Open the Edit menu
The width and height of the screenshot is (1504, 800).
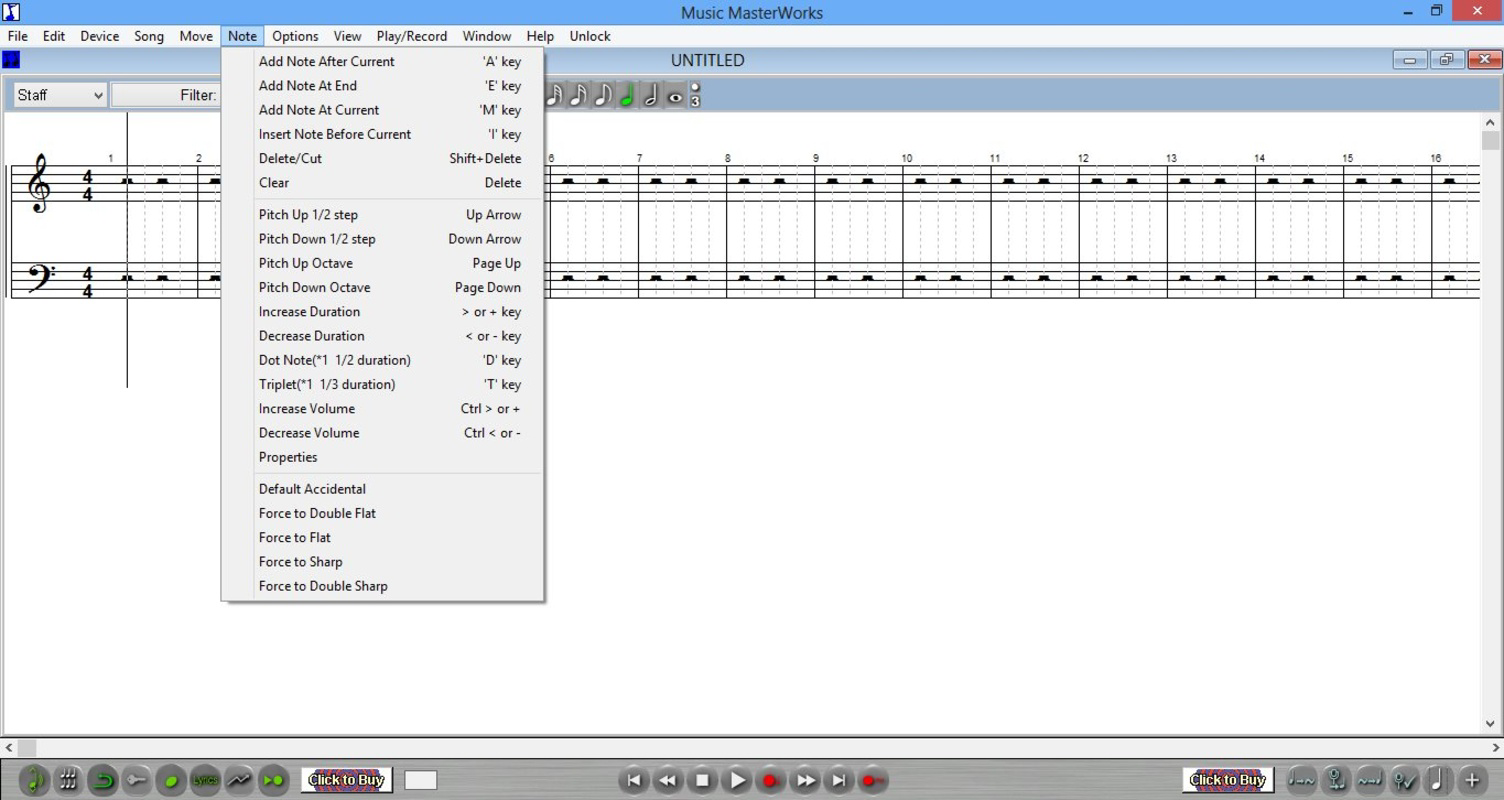point(54,36)
